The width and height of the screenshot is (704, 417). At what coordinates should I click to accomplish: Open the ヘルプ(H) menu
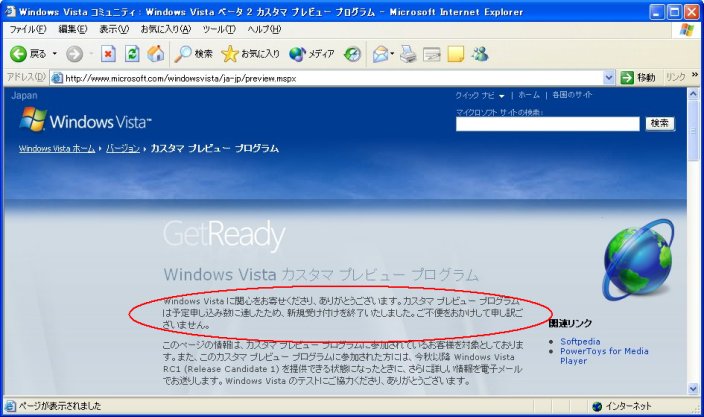click(x=264, y=30)
